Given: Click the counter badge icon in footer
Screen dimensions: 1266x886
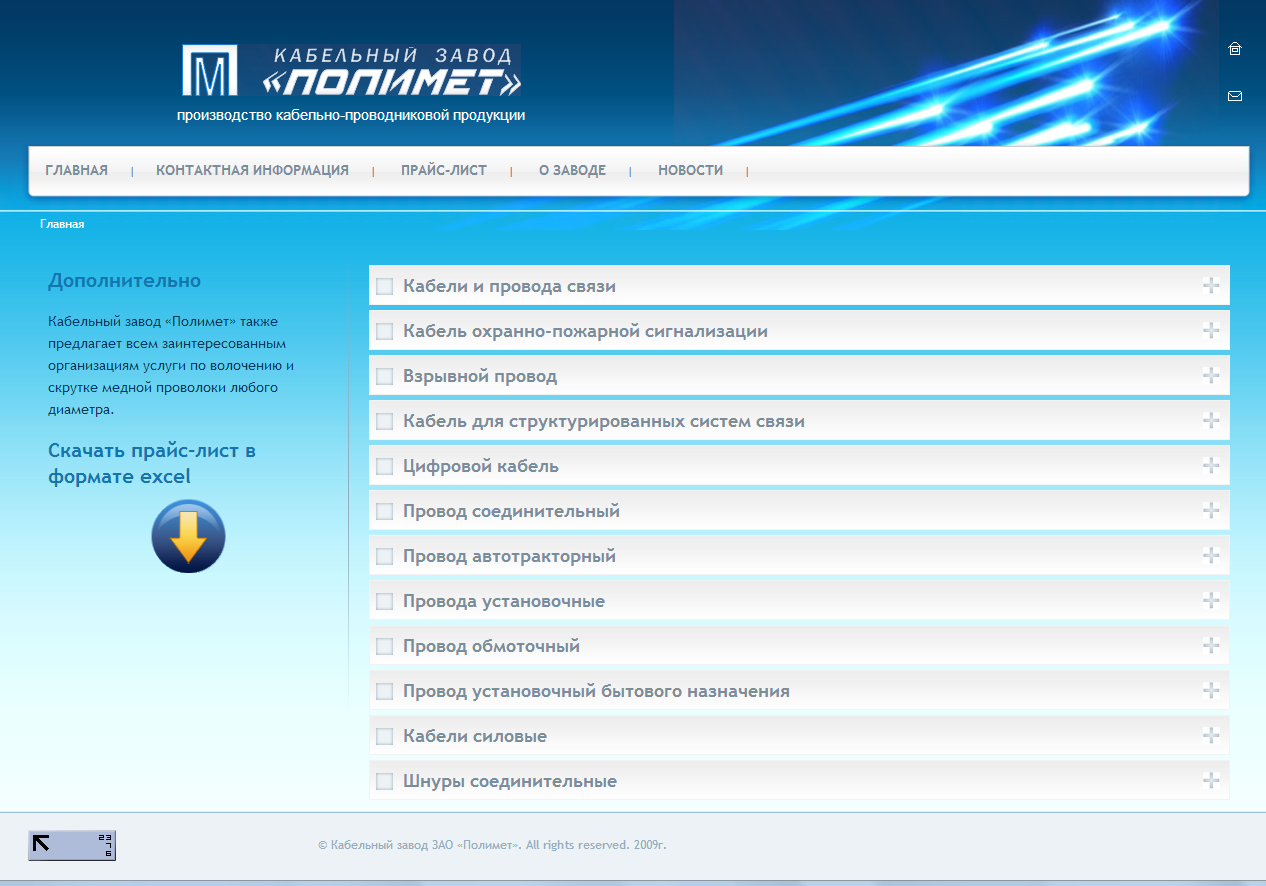Looking at the screenshot, I should [x=72, y=845].
